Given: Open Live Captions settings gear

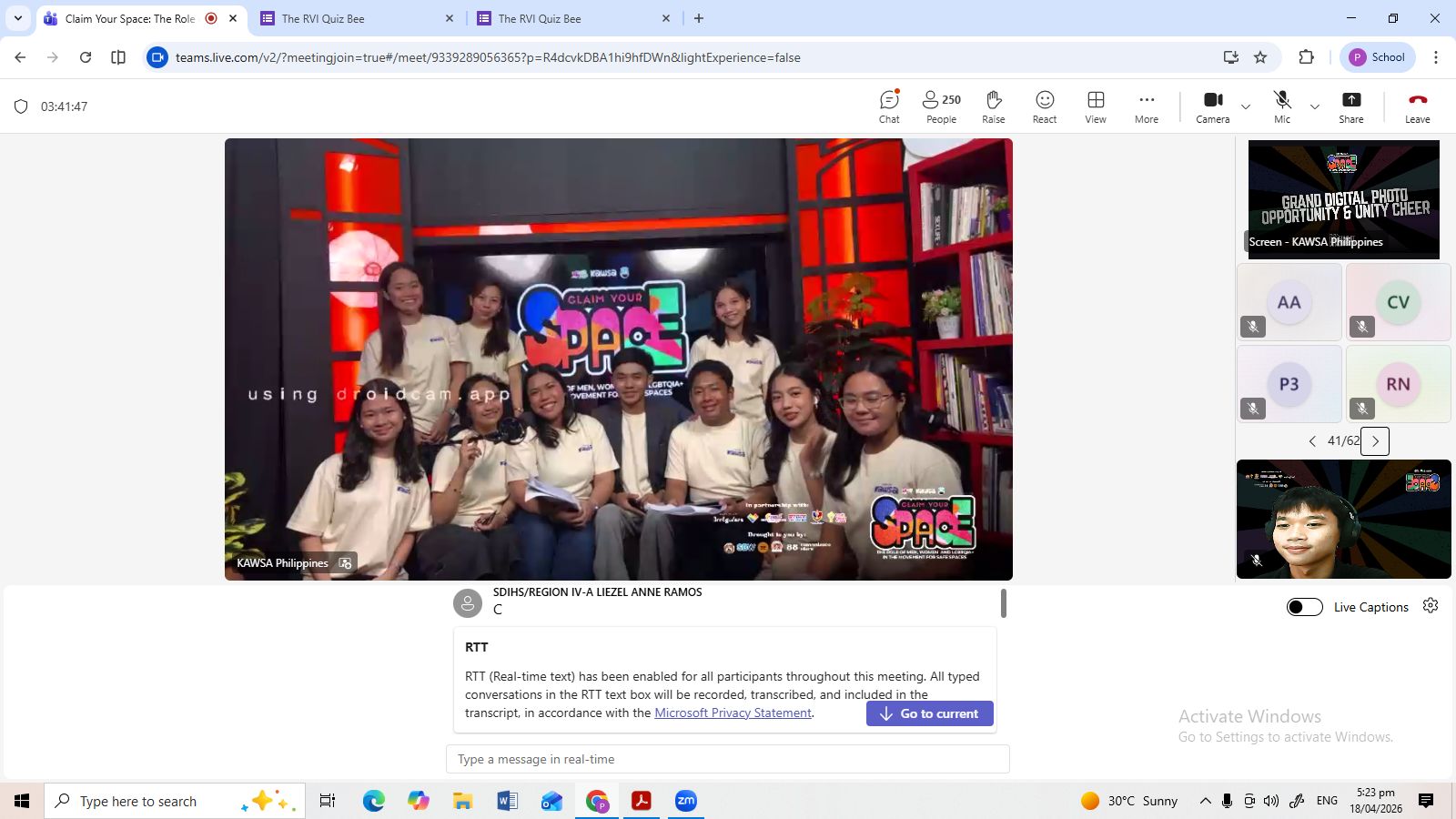Looking at the screenshot, I should coord(1431,606).
